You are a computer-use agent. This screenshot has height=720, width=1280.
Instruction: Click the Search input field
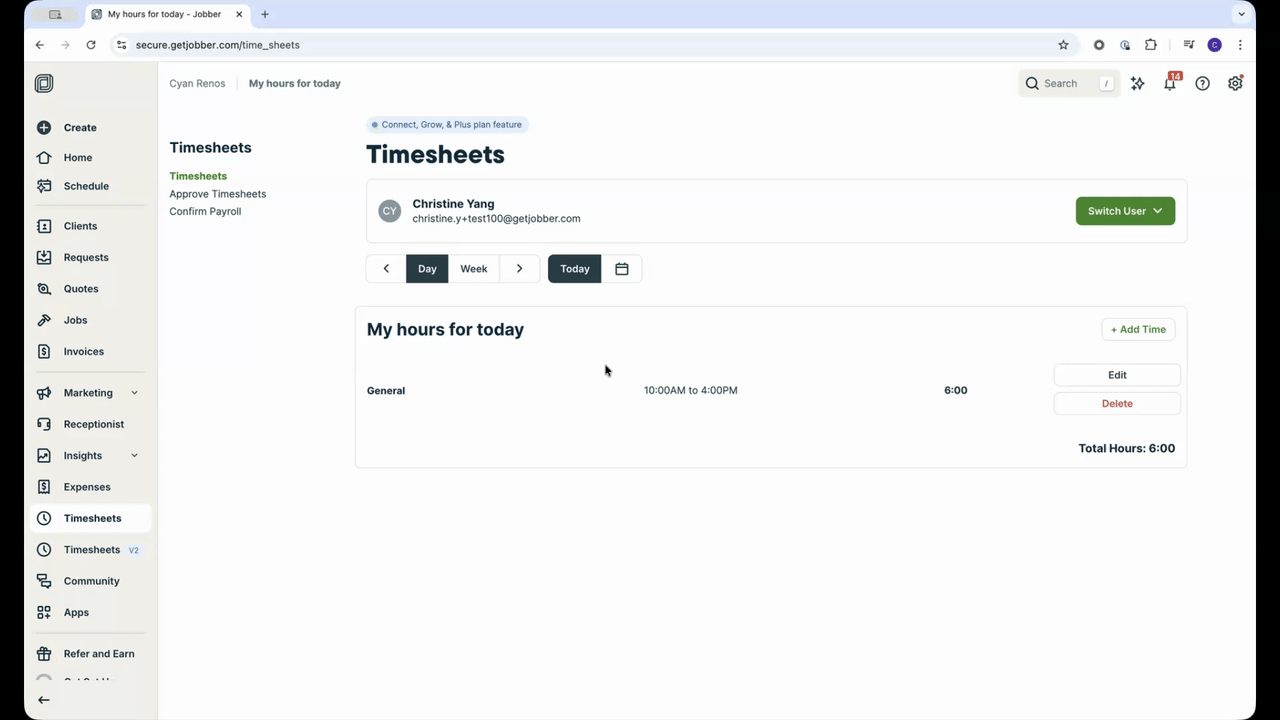1067,84
